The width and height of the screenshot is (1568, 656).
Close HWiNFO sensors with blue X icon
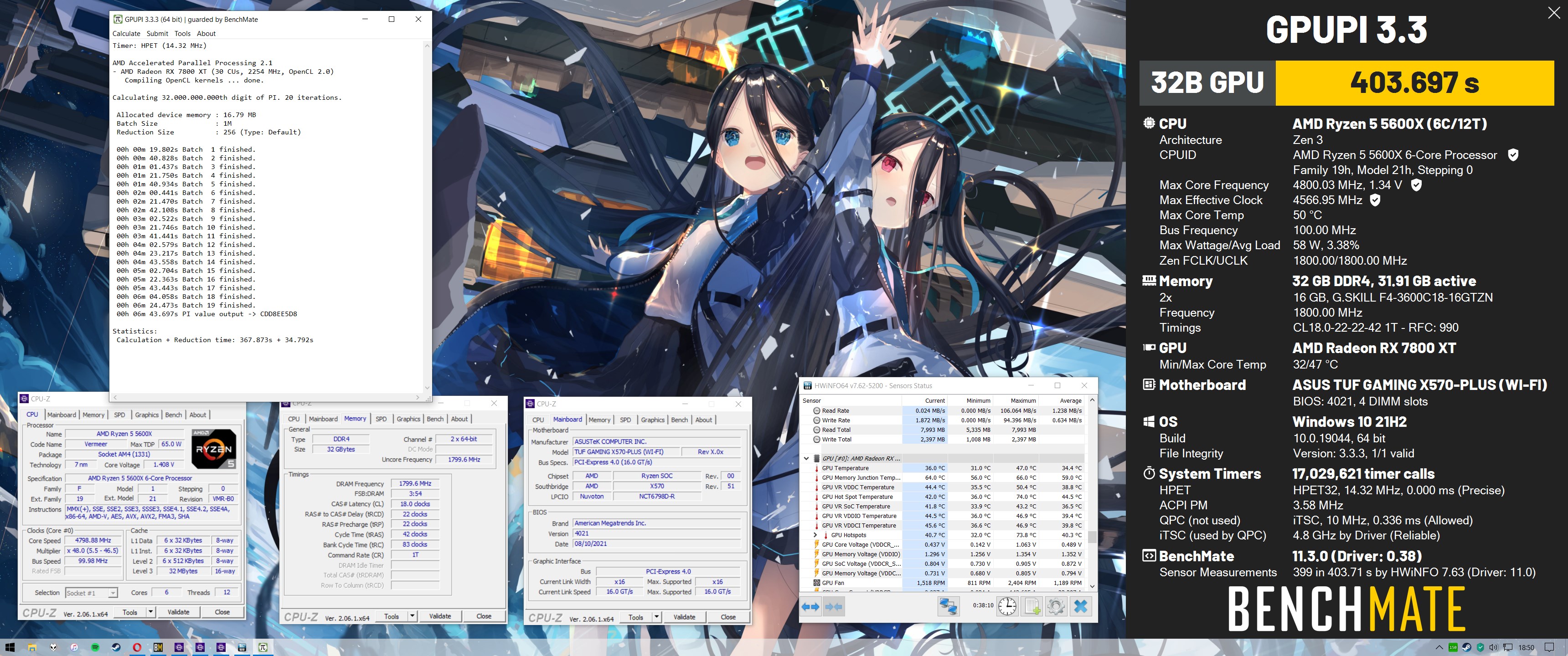click(x=1080, y=606)
